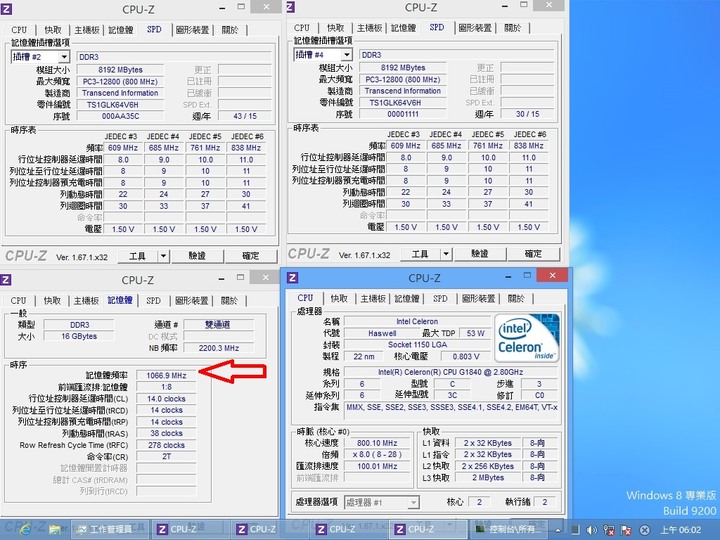
Task: Click the Intel Celeron inside logo
Action: pyautogui.click(x=527, y=338)
